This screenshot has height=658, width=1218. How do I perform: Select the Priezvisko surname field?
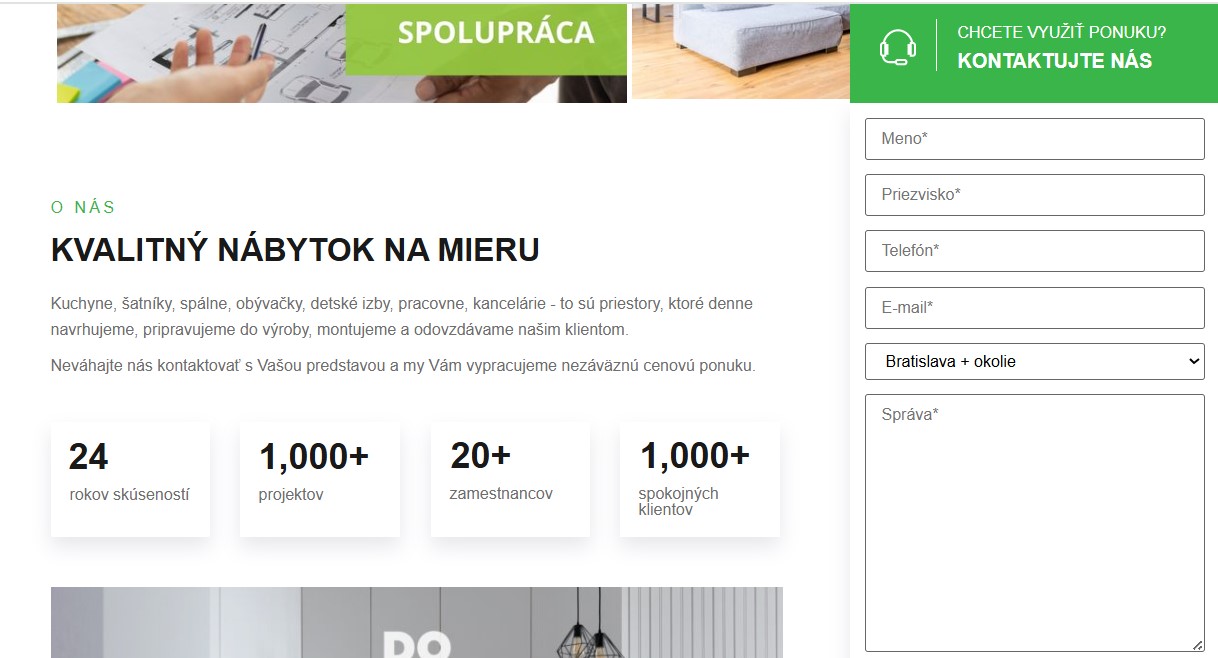(1034, 195)
